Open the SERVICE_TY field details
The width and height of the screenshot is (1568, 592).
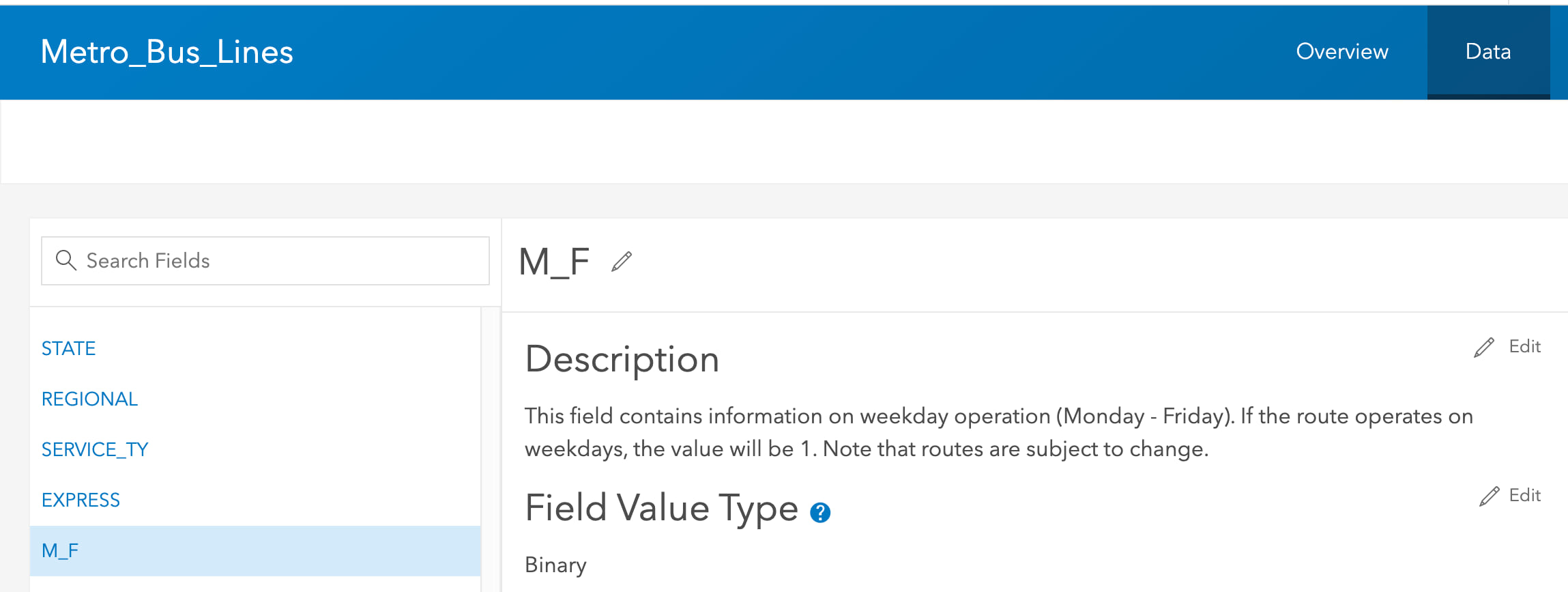[x=95, y=449]
